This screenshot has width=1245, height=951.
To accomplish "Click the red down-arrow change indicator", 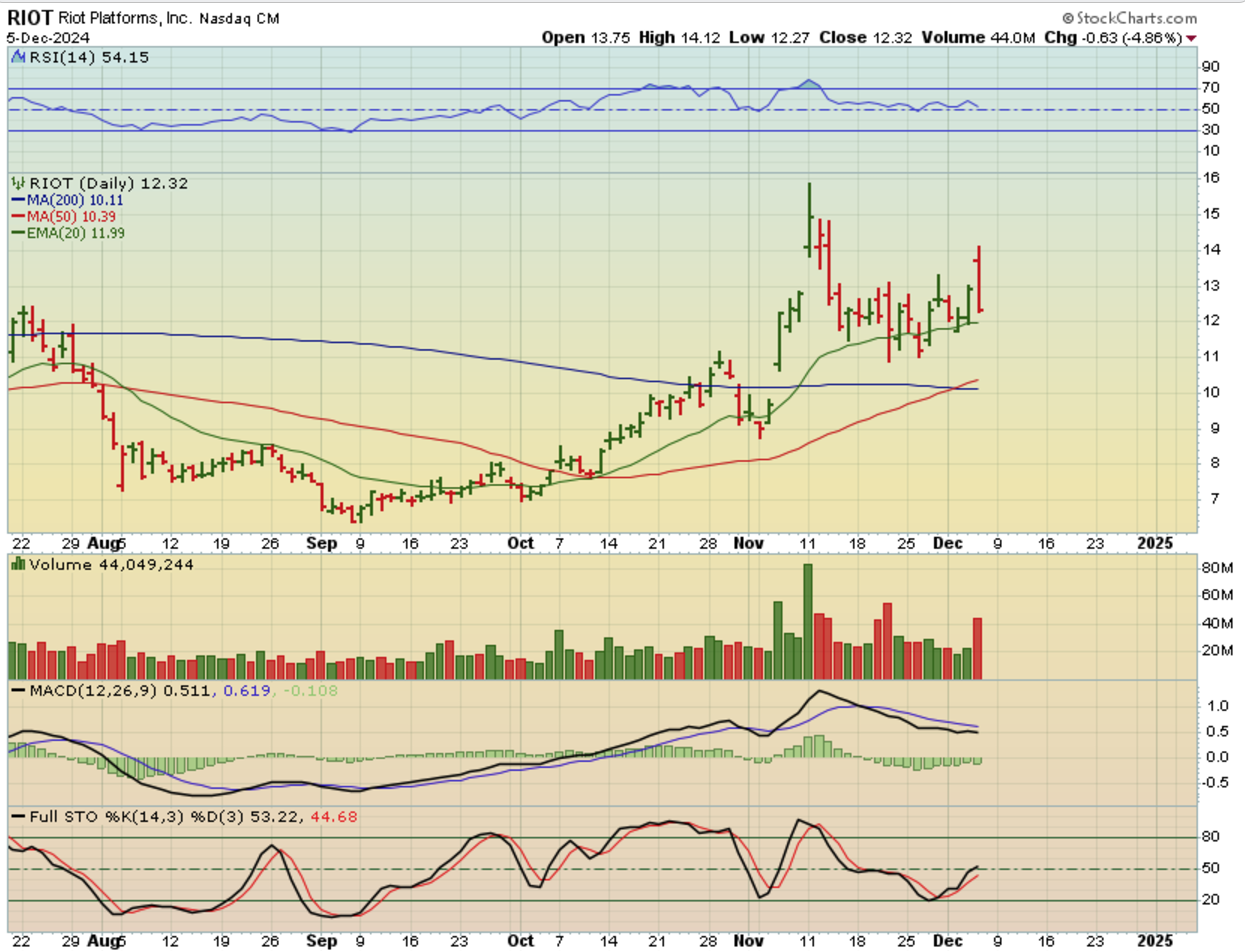I will pos(1191,39).
